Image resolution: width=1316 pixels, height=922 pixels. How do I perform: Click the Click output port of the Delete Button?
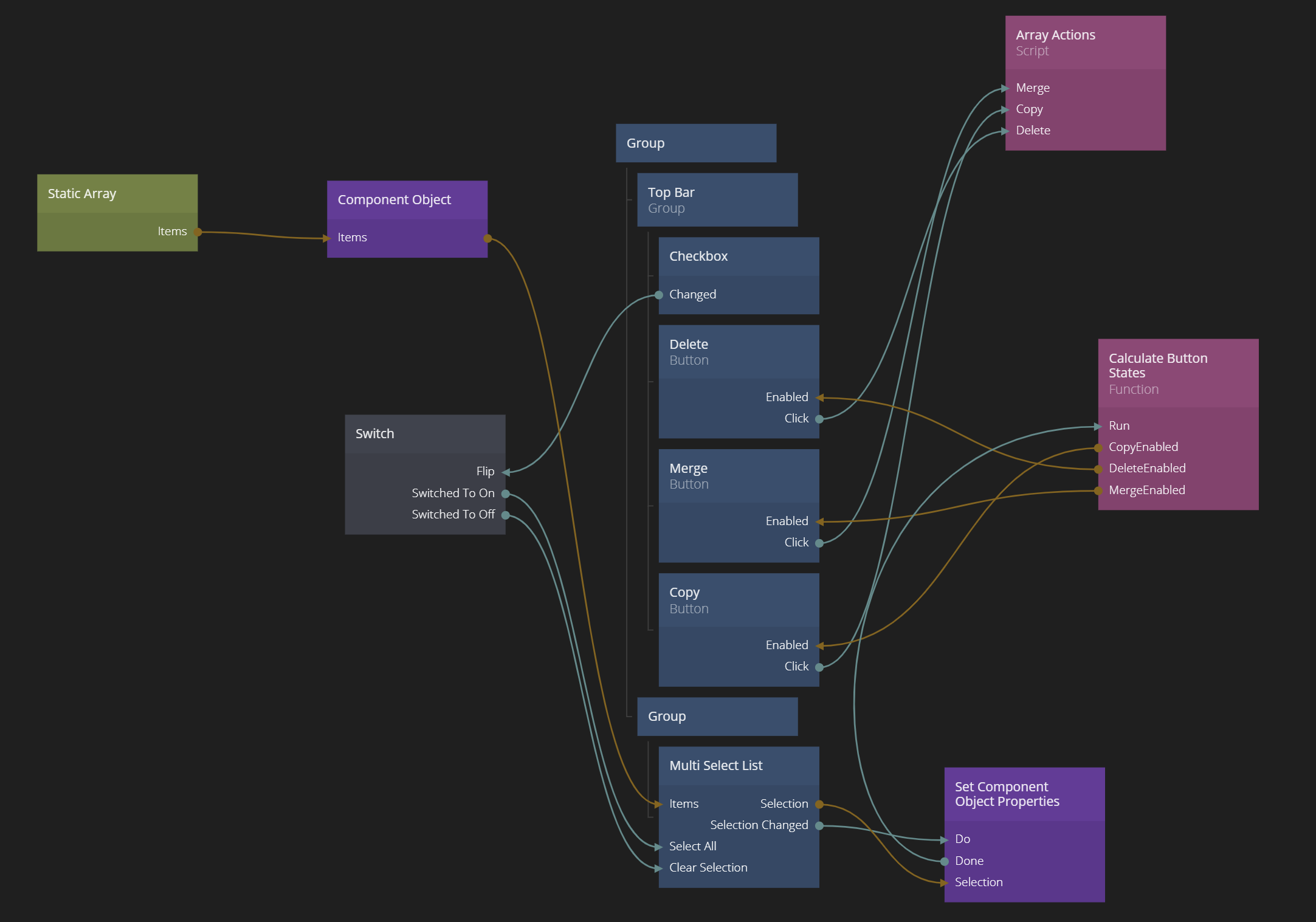point(819,419)
